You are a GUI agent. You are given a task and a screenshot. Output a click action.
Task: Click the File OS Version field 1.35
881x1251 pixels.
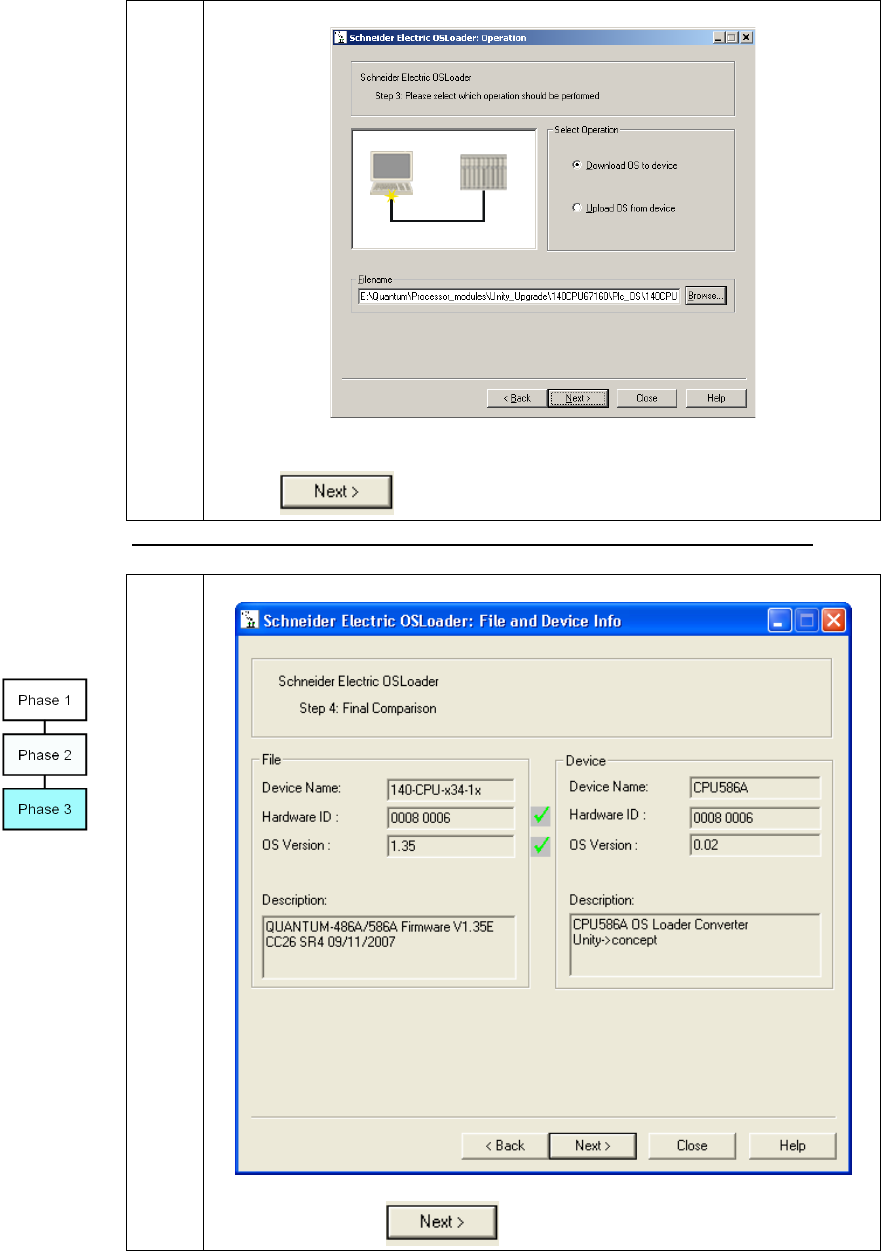tap(451, 846)
